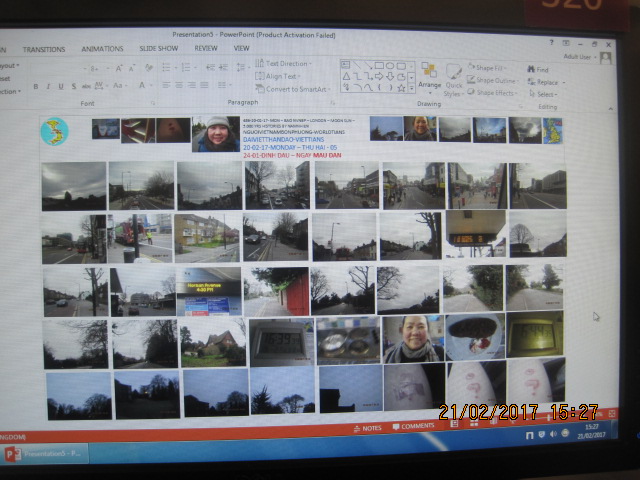Select the Rounded Rectangle shape
This screenshot has width=640, height=480.
coord(401,66)
